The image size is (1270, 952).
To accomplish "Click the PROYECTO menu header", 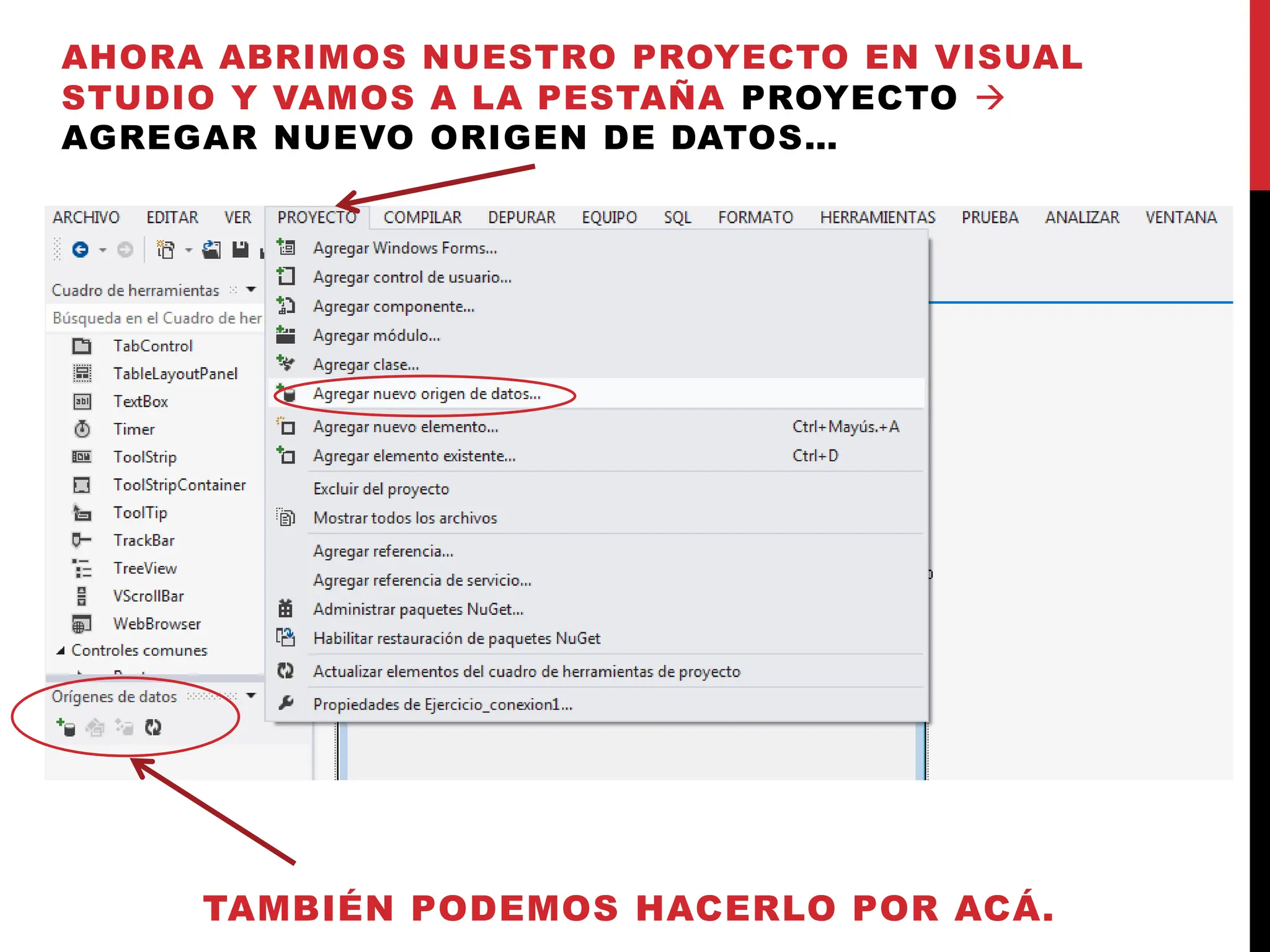I will (317, 218).
